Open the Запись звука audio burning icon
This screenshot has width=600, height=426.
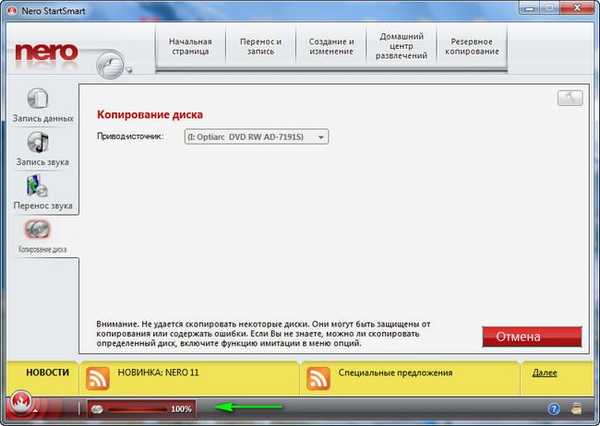click(38, 142)
